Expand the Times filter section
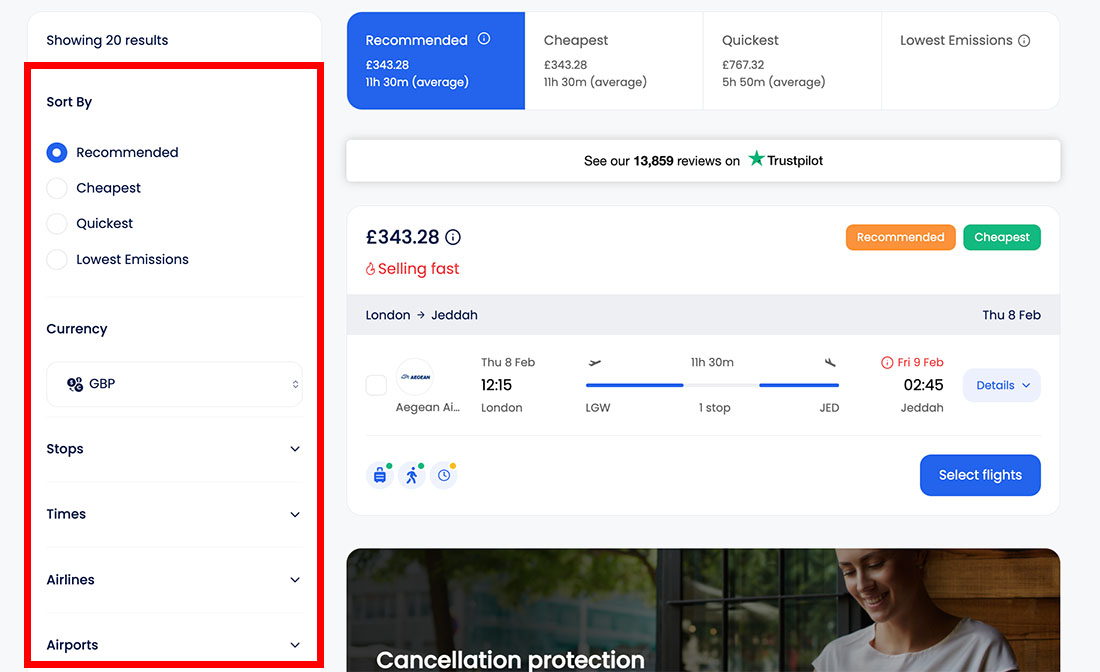The height and width of the screenshot is (672, 1100). pos(174,514)
